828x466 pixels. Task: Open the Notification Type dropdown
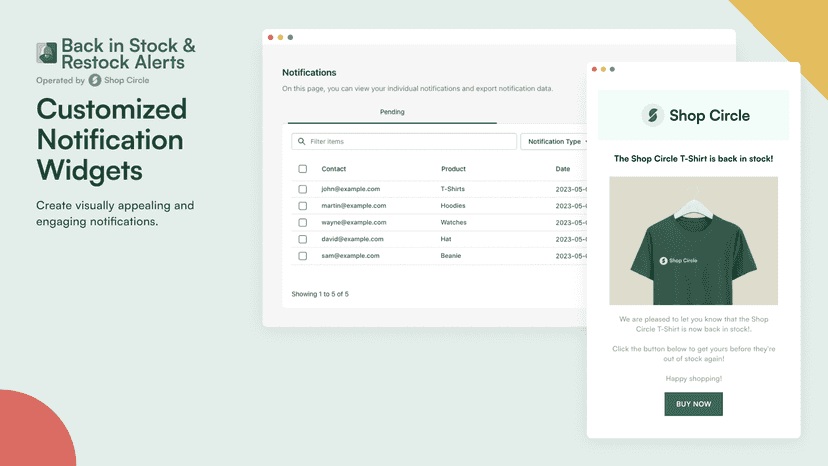point(554,142)
